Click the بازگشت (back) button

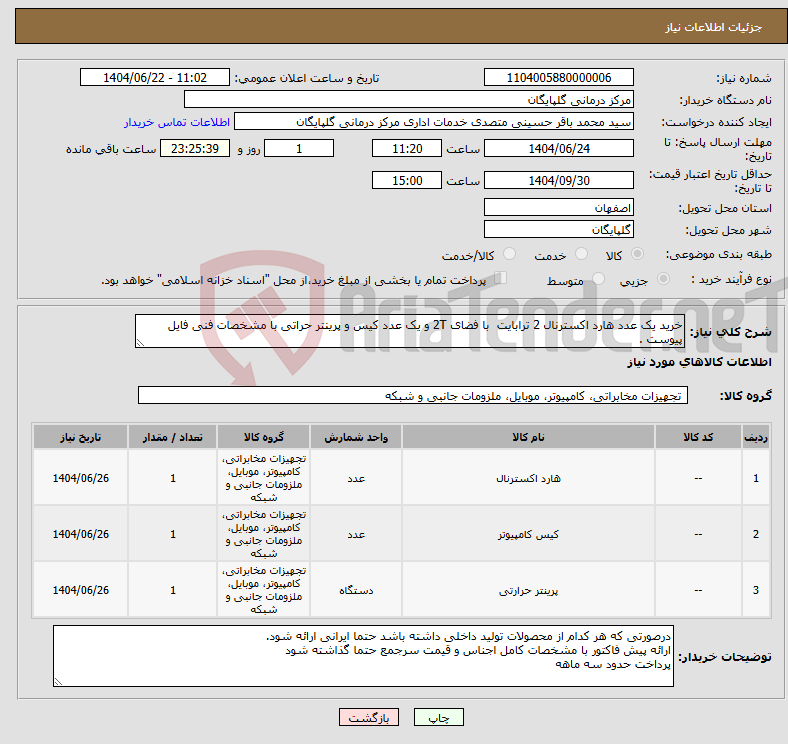[369, 717]
